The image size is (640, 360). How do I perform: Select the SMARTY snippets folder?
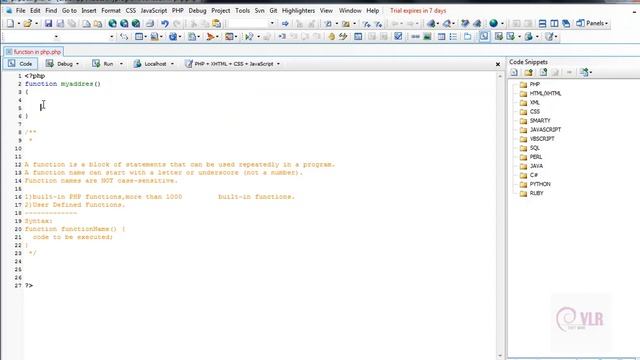[x=535, y=121]
